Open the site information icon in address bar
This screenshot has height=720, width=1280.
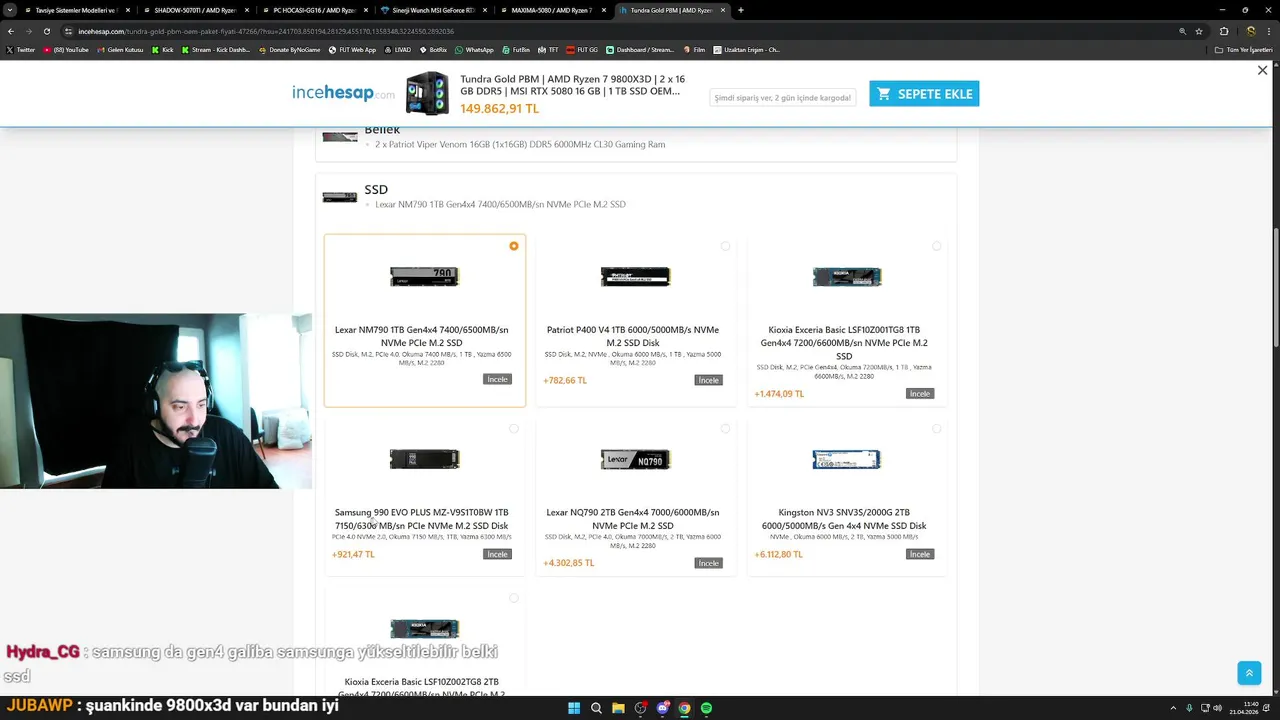coord(69,31)
